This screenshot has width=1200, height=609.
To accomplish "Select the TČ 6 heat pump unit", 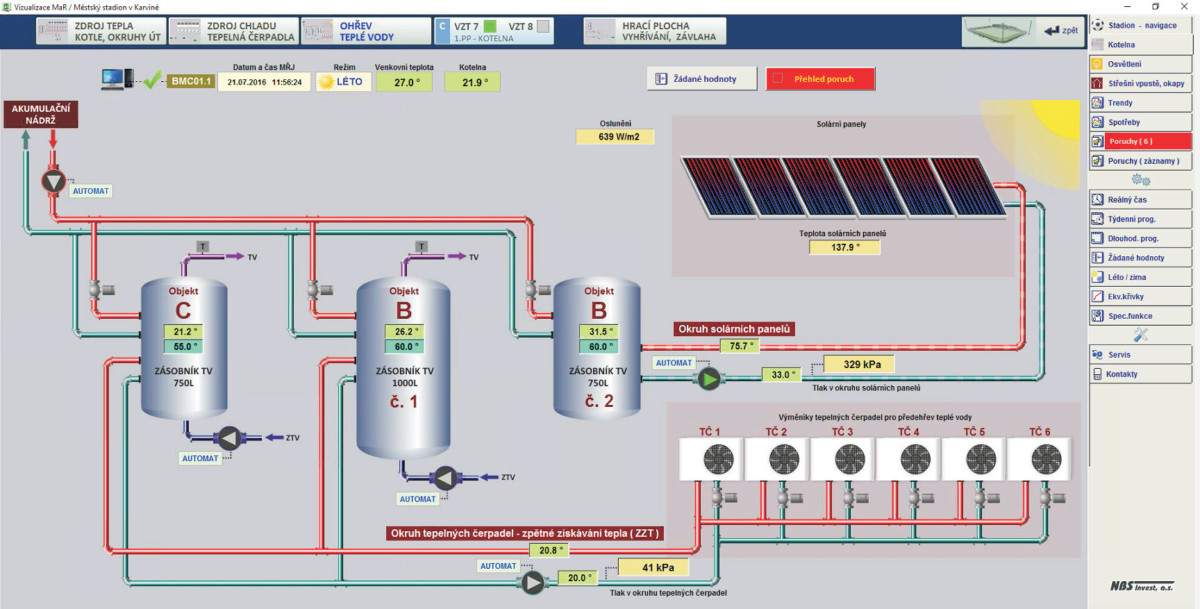I will pyautogui.click(x=1045, y=459).
